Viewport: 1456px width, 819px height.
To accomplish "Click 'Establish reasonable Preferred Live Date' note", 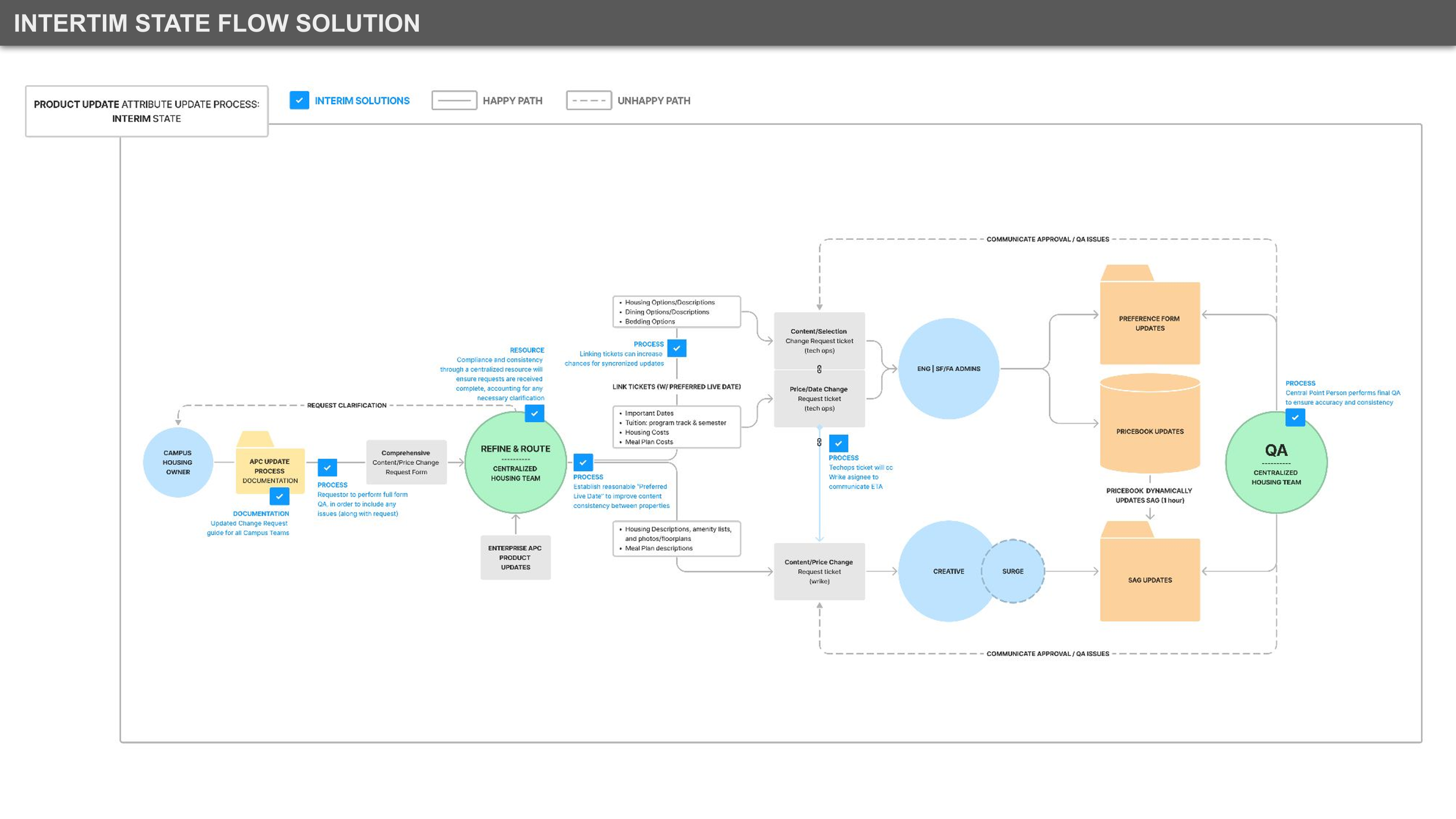I will tap(621, 491).
